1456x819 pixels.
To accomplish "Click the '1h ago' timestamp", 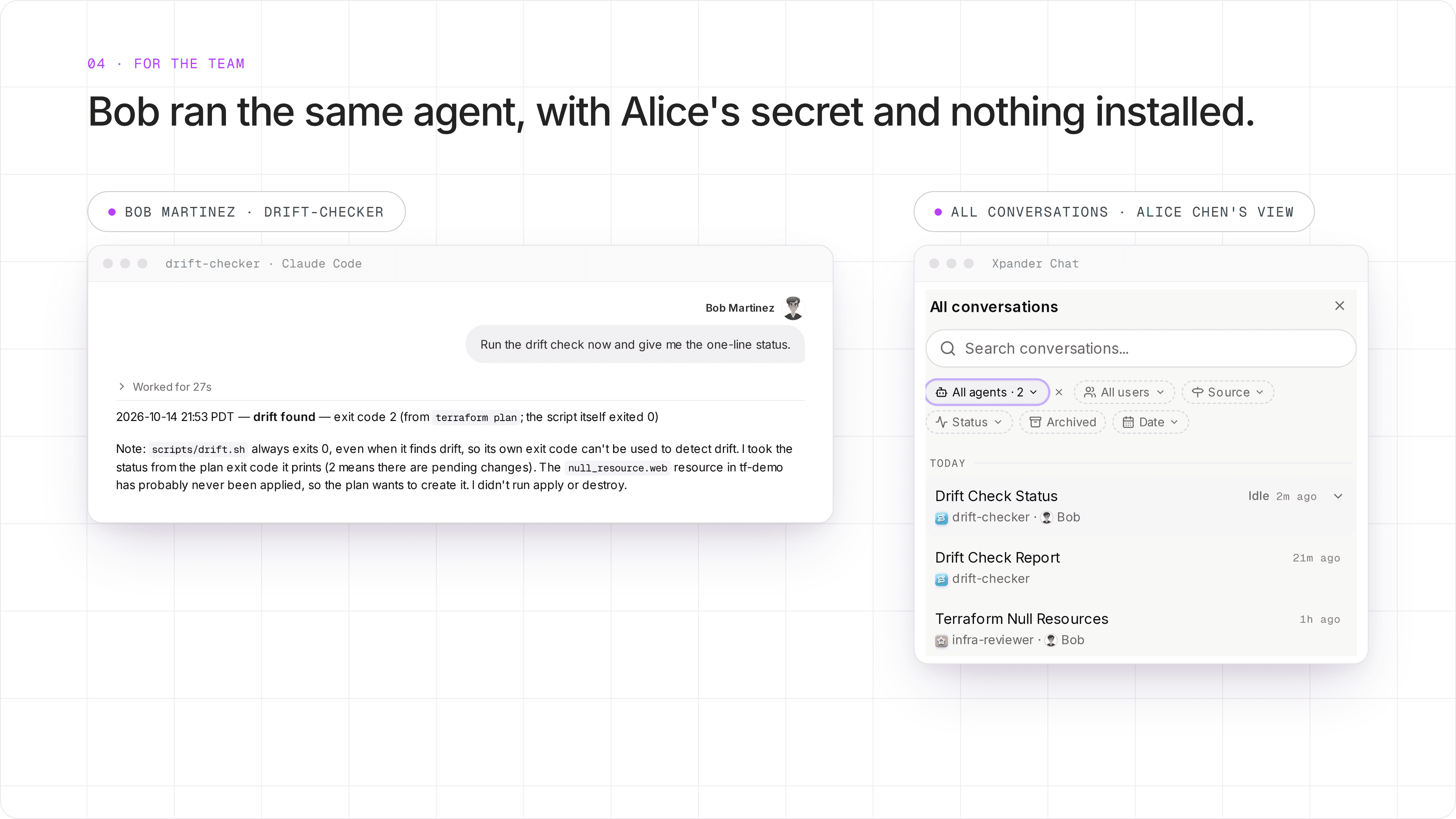I will click(1319, 619).
